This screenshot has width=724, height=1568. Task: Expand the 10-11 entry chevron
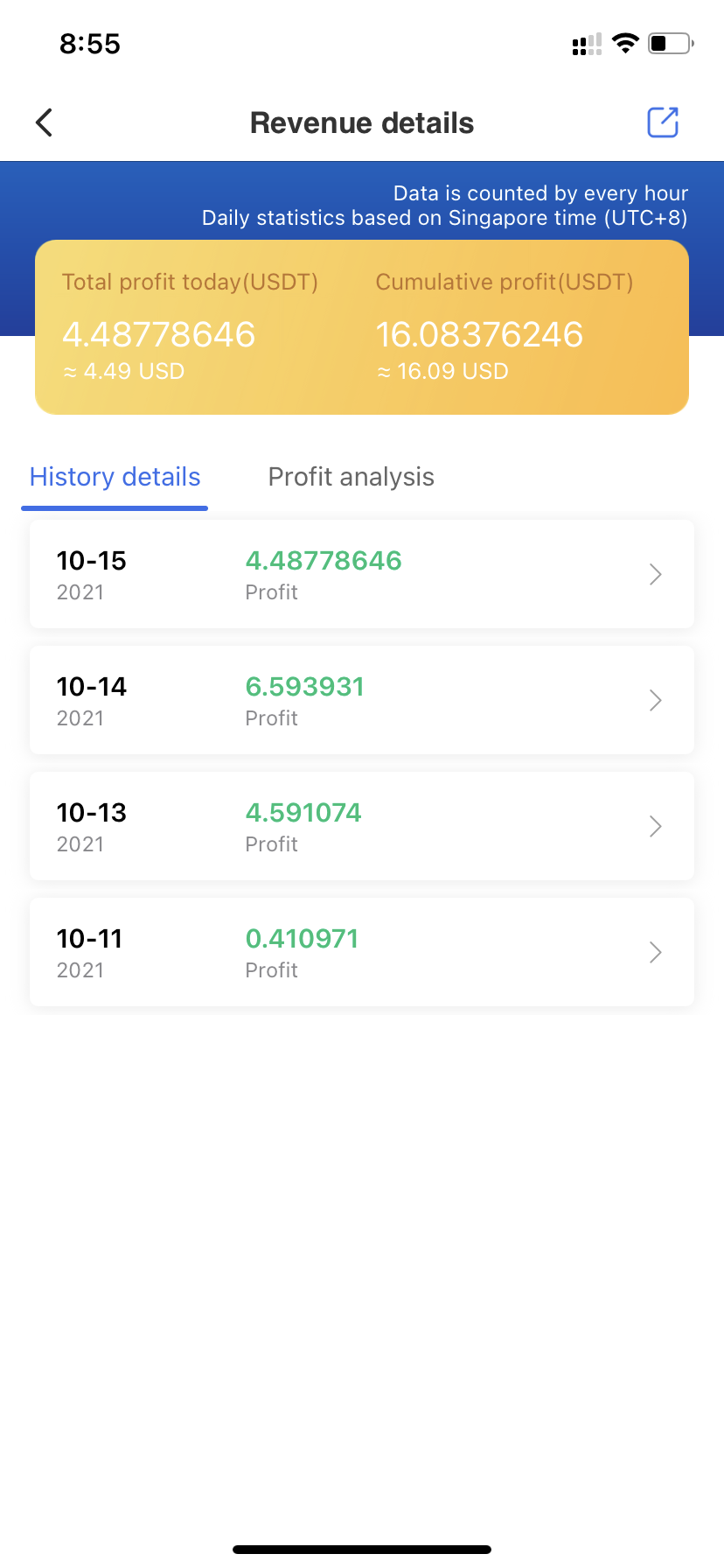(x=656, y=952)
